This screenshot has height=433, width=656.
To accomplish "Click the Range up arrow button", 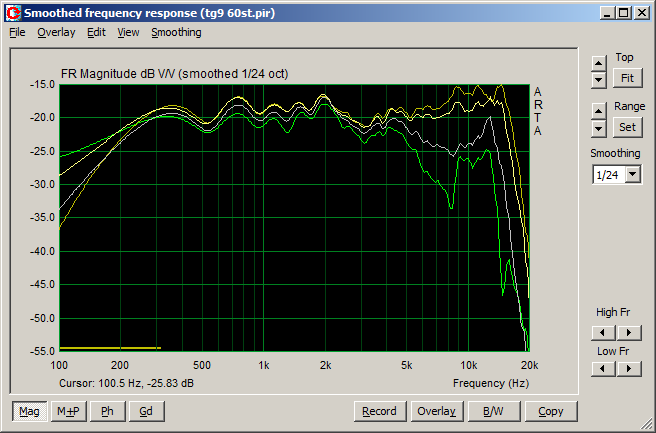I will (x=599, y=111).
